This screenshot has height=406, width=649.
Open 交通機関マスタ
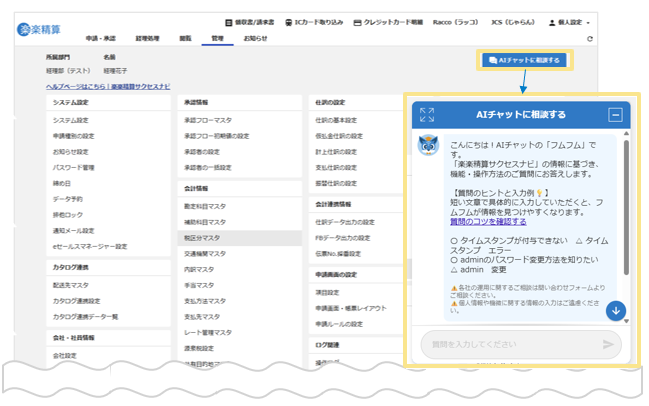click(205, 253)
